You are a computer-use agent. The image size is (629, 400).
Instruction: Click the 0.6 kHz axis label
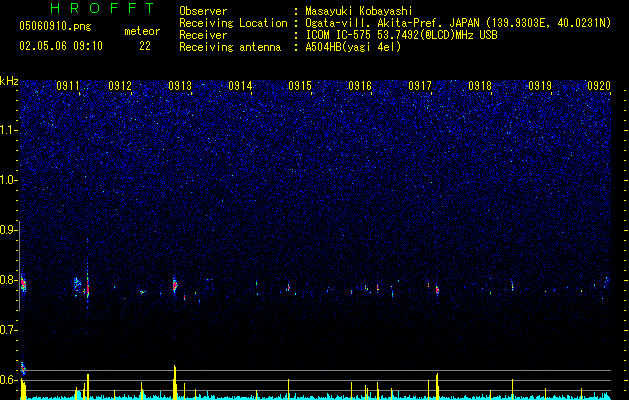8,380
